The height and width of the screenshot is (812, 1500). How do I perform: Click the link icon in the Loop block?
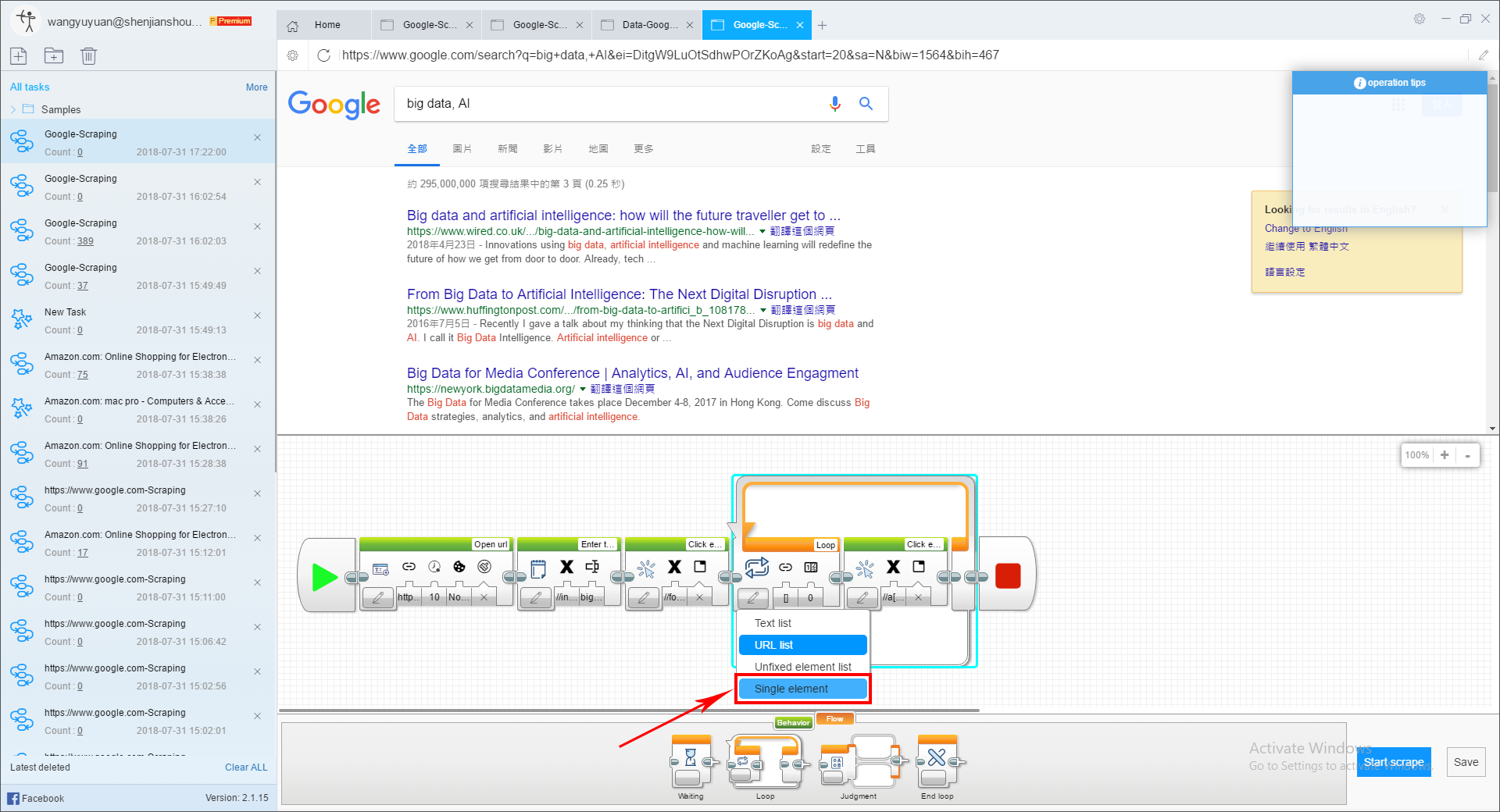click(x=786, y=567)
